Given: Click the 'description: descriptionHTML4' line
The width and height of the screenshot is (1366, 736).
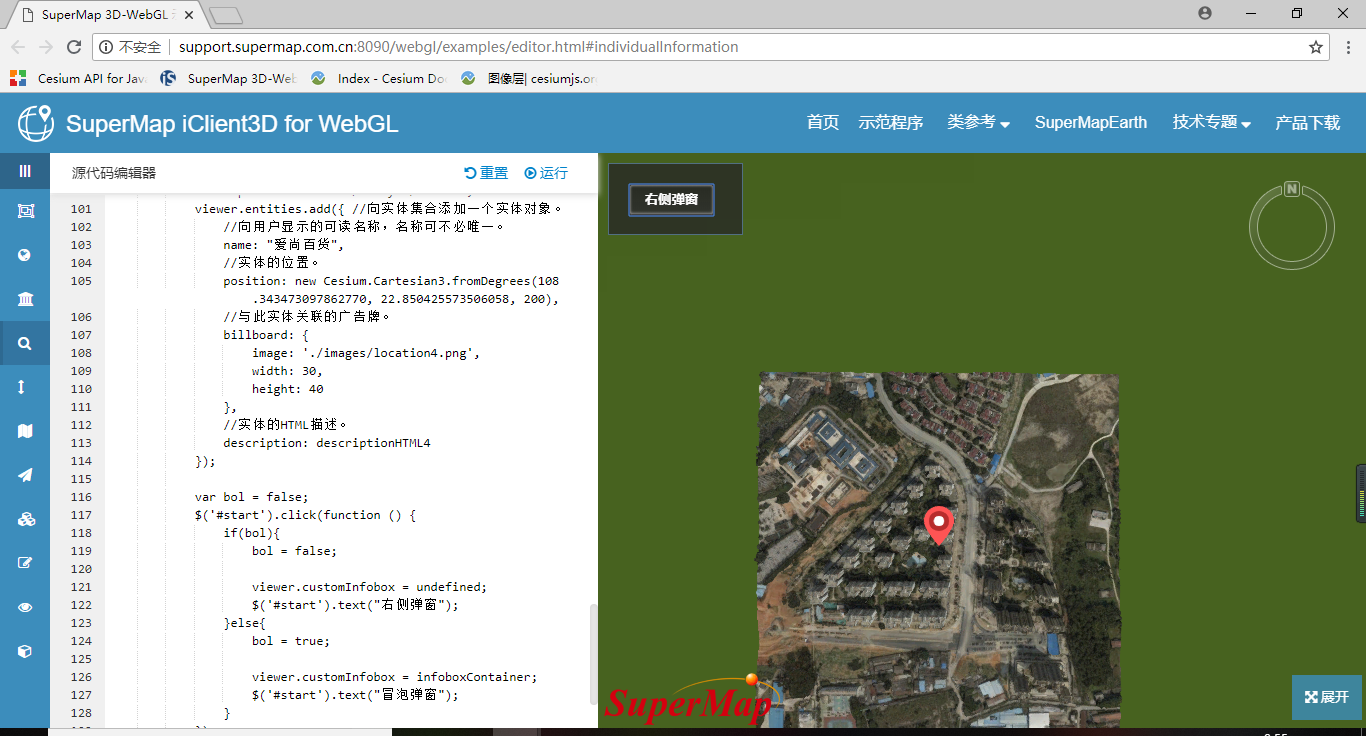Looking at the screenshot, I should 327,443.
